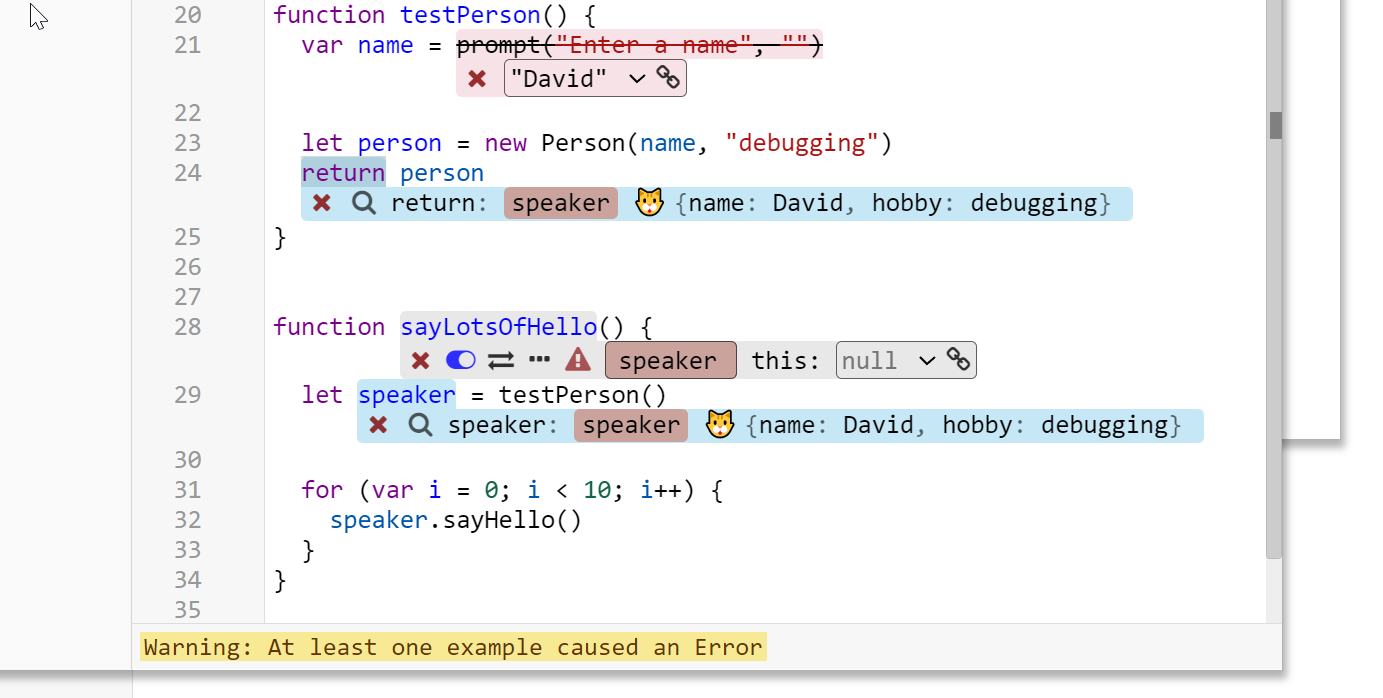Click the speaker tag in line 29 probe
The height and width of the screenshot is (698, 1383).
(630, 425)
